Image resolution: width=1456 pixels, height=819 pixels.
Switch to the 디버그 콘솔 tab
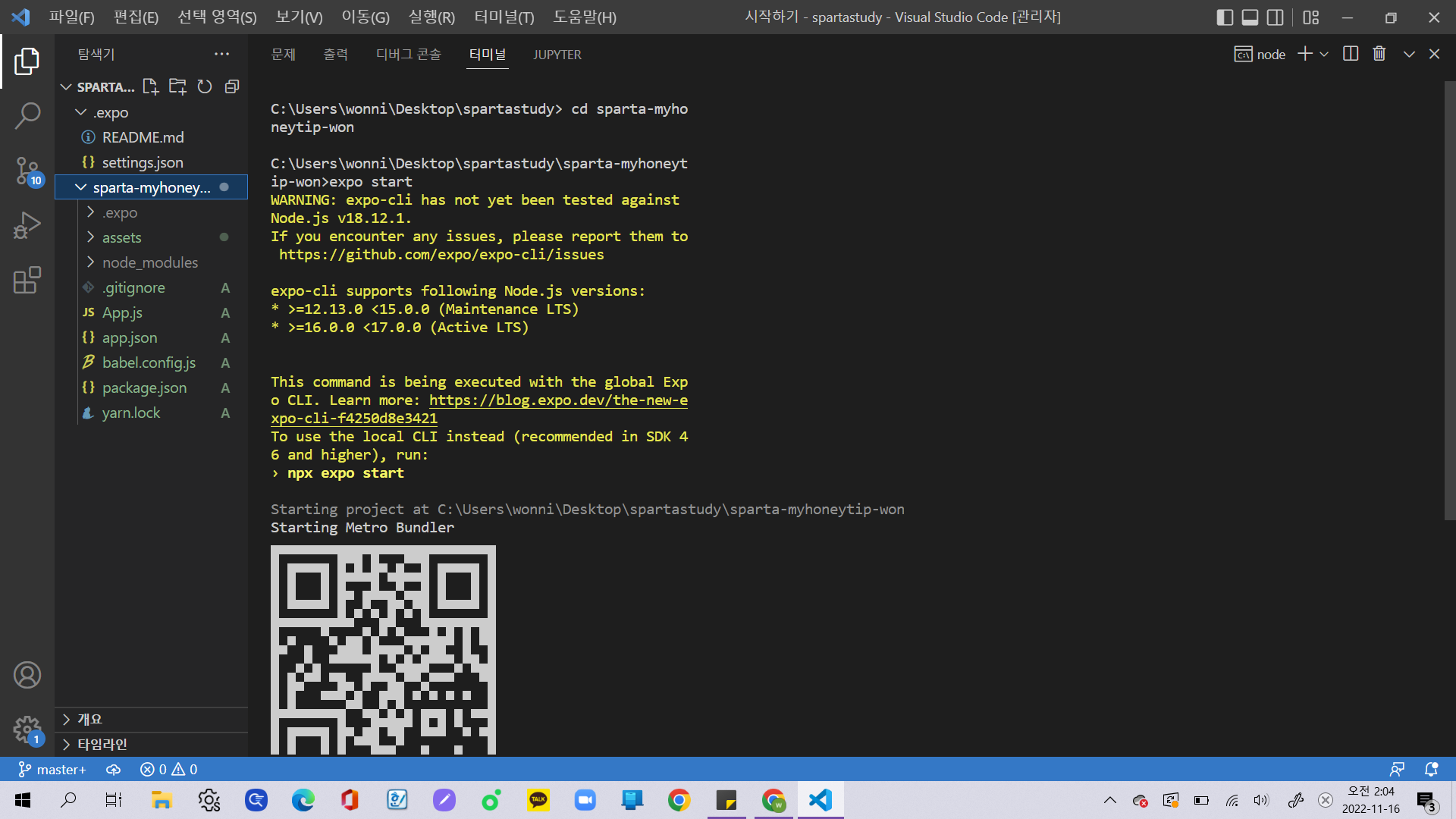[x=408, y=54]
